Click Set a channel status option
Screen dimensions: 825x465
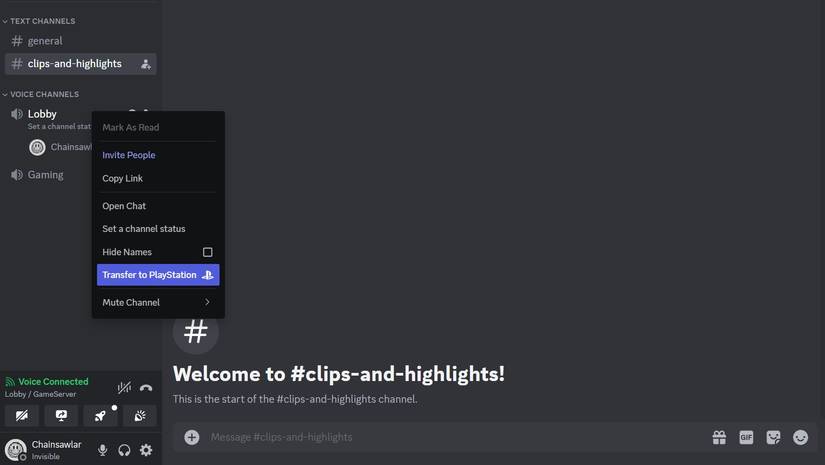(x=158, y=229)
